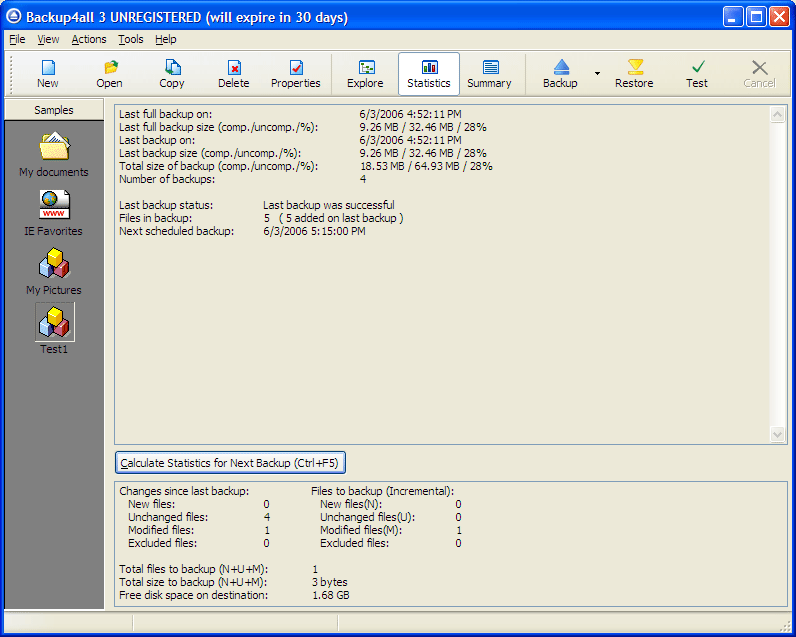Viewport: 796px width, 637px height.
Task: Click the 'Last full backup on:' label
Action: coord(165,114)
